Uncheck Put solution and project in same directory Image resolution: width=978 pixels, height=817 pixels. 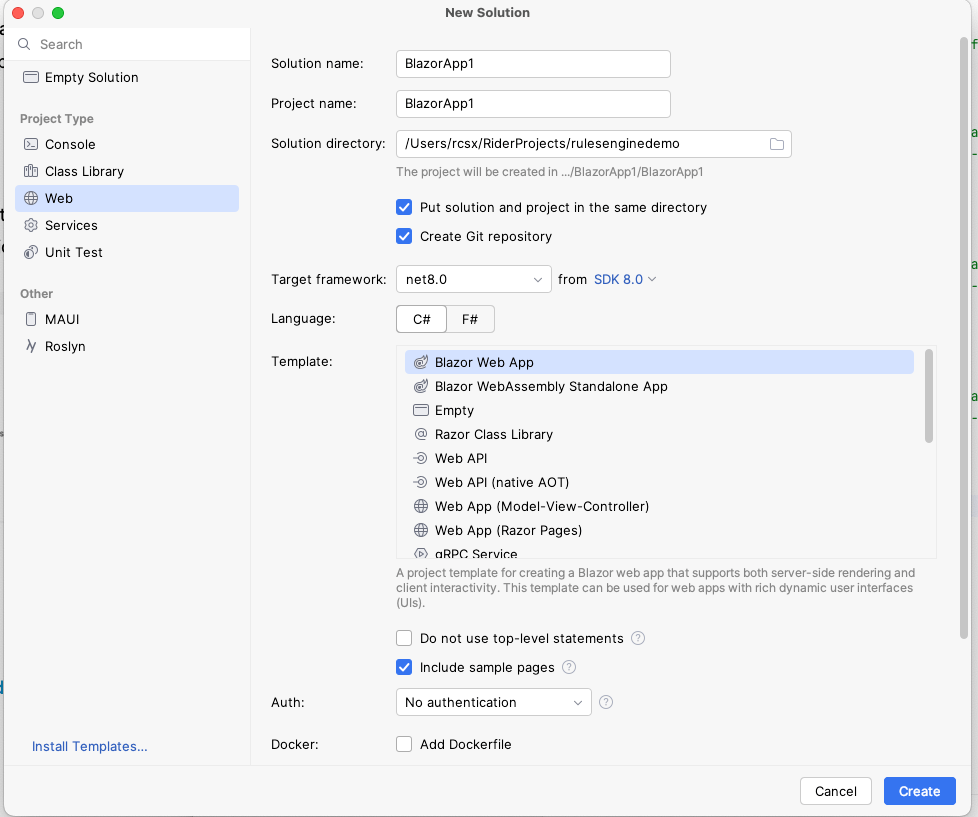pyautogui.click(x=404, y=207)
